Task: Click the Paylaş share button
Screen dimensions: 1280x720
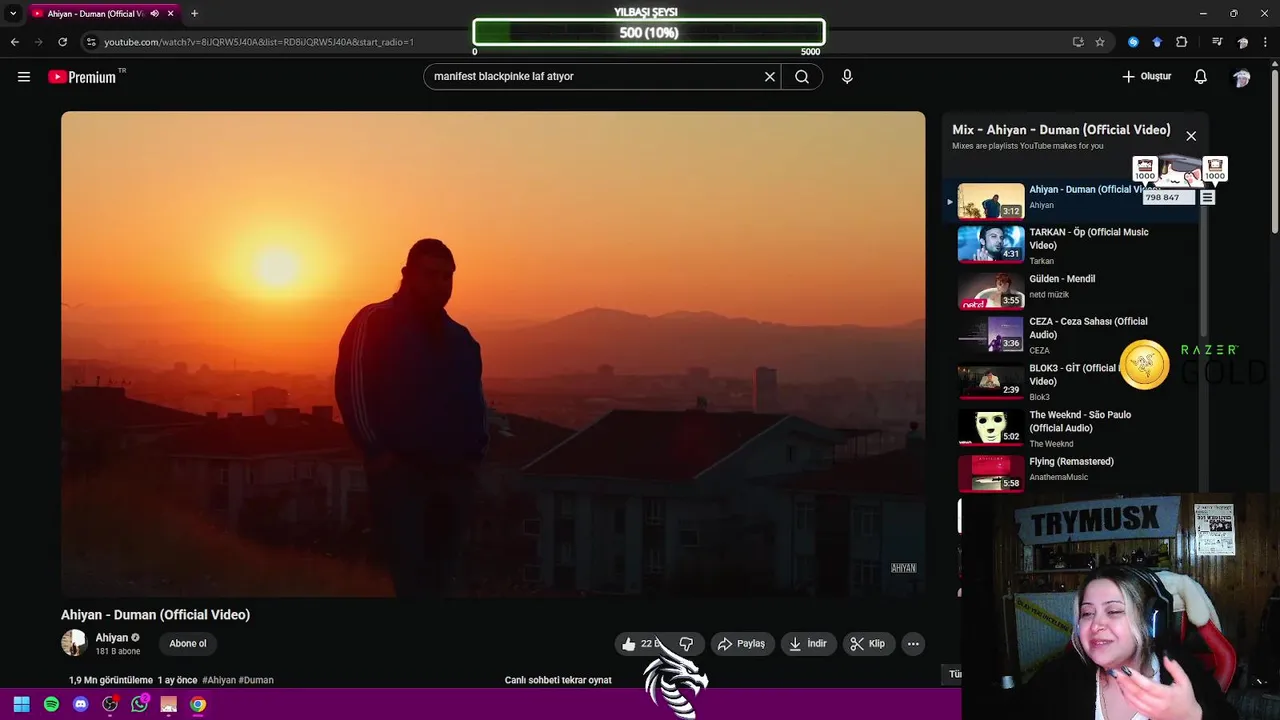Action: click(741, 644)
